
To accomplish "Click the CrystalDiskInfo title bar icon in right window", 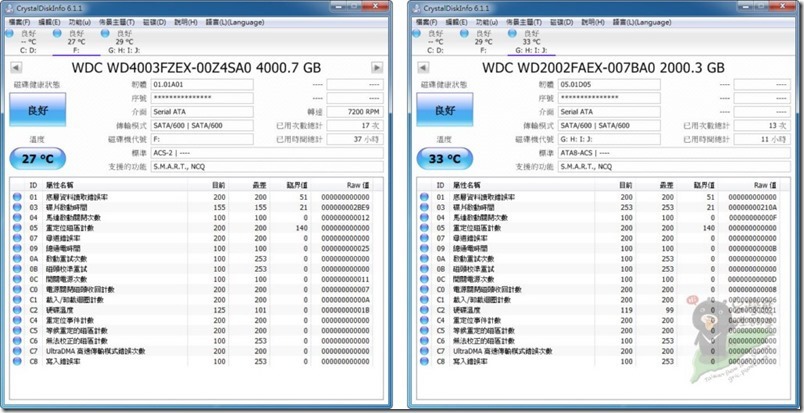I will tap(417, 8).
